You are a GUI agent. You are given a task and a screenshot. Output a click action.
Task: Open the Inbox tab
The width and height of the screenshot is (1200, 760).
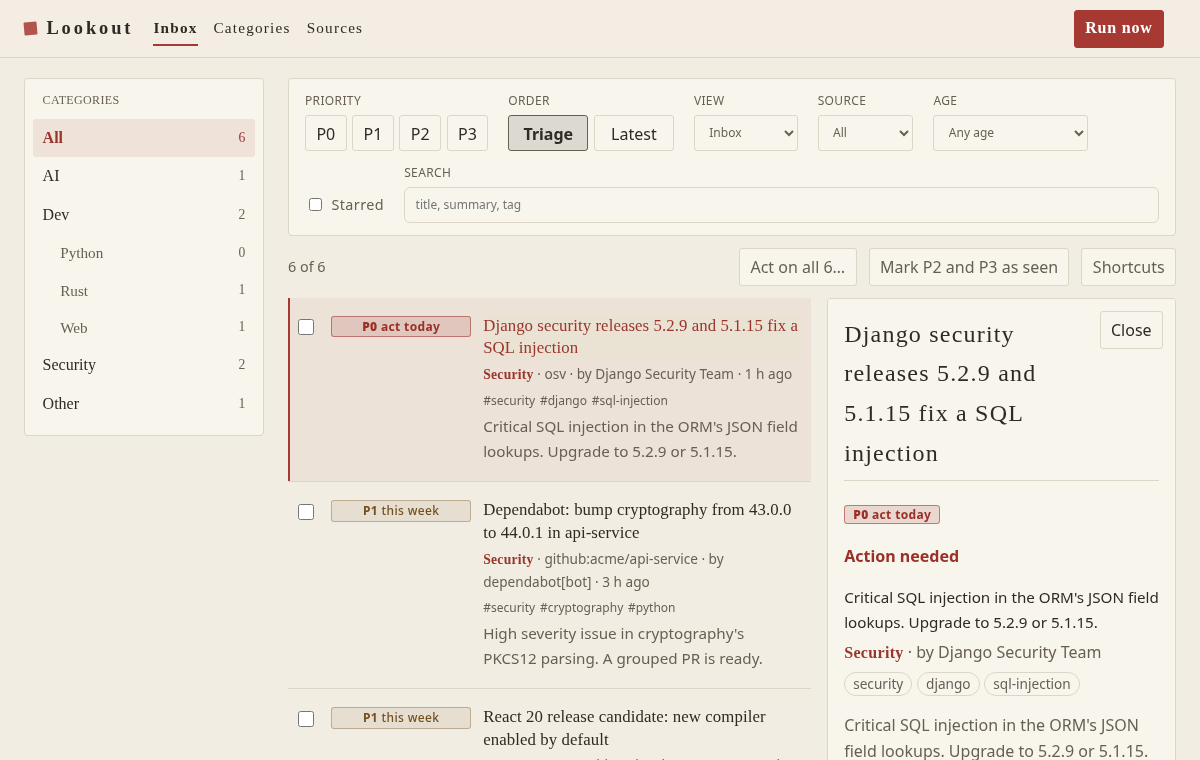pyautogui.click(x=175, y=28)
